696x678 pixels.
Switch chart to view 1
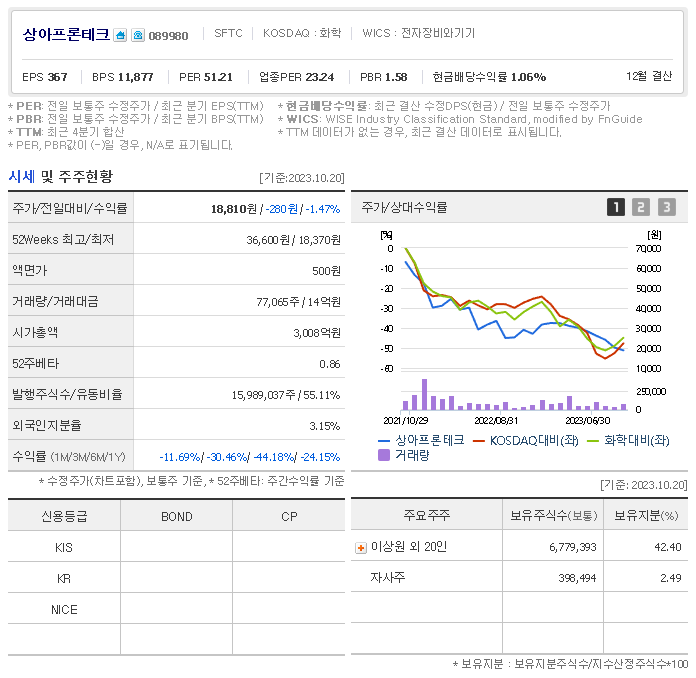[x=616, y=207]
